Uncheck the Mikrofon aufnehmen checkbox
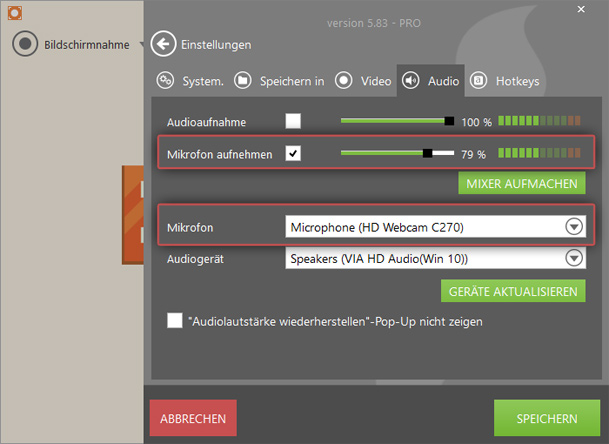Viewport: 609px width, 444px height. pos(293,153)
